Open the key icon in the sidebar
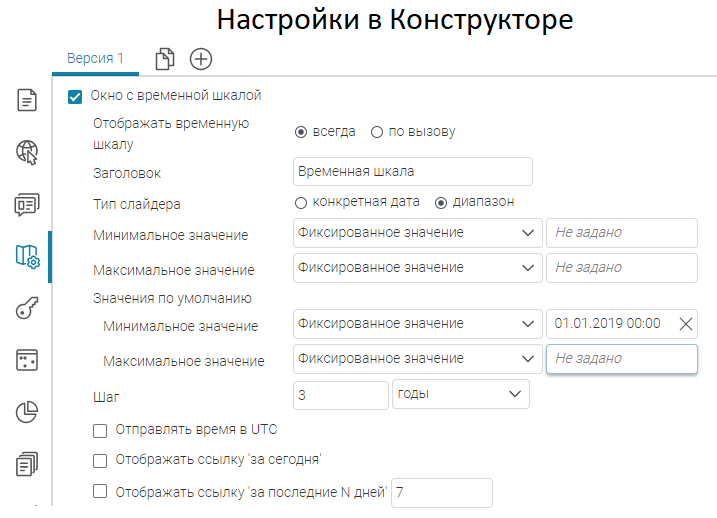Image resolution: width=717 pixels, height=518 pixels. pos(26,308)
